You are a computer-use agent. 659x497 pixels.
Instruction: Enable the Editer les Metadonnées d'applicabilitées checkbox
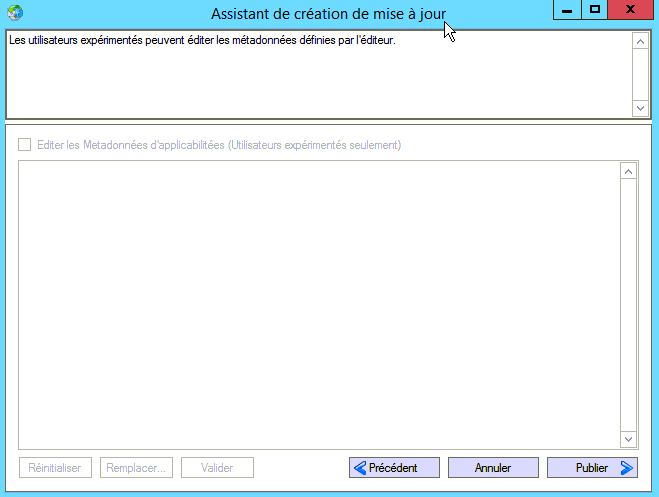point(25,145)
